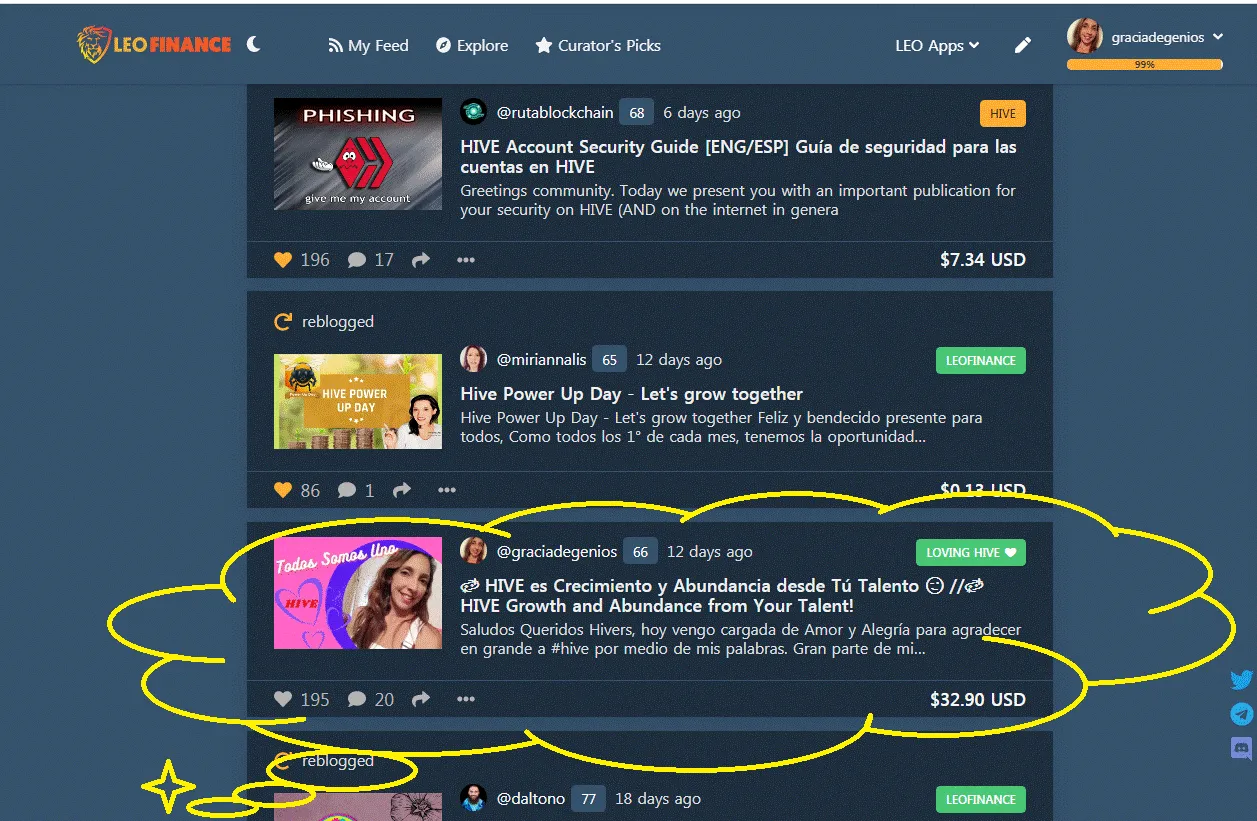Open Discord icon in side bar
The width and height of the screenshot is (1257, 821).
coord(1241,747)
